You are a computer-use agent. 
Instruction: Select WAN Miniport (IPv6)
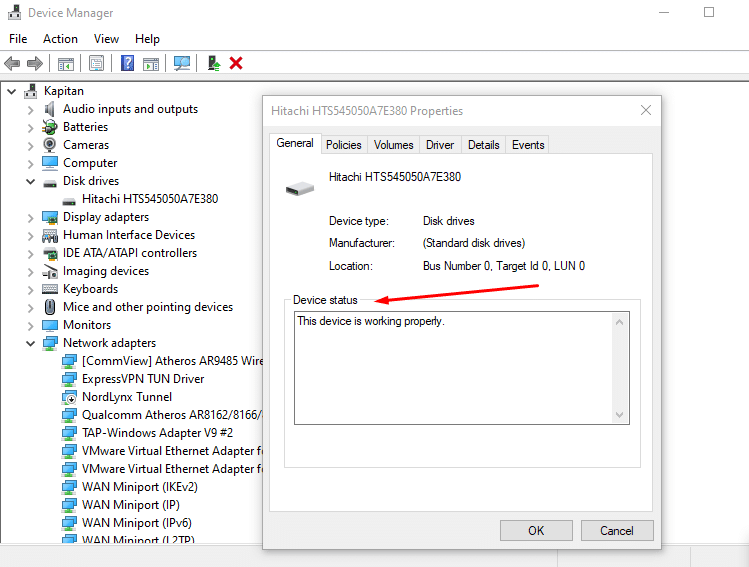pos(137,523)
